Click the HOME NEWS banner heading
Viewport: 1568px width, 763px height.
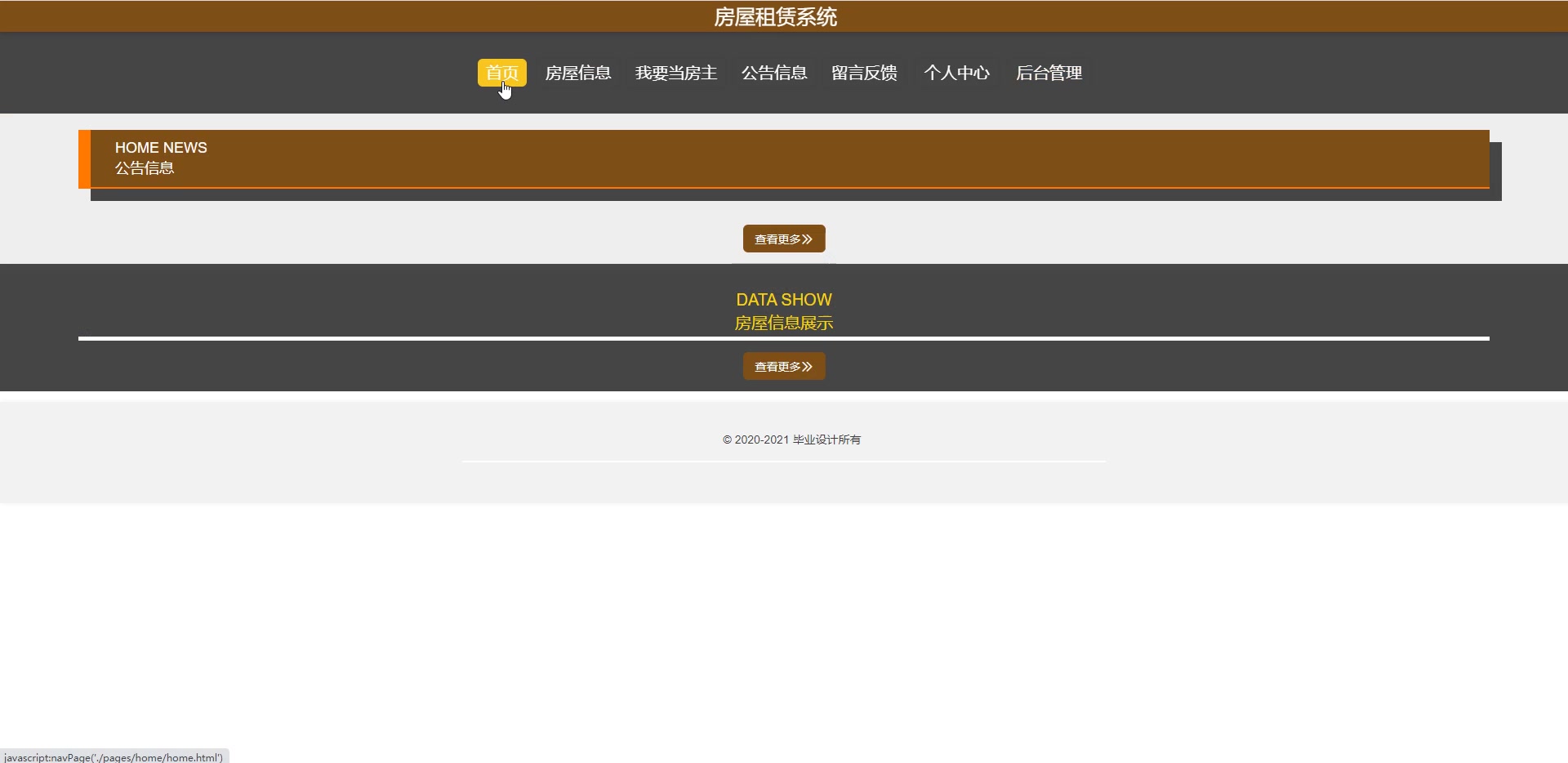[160, 148]
